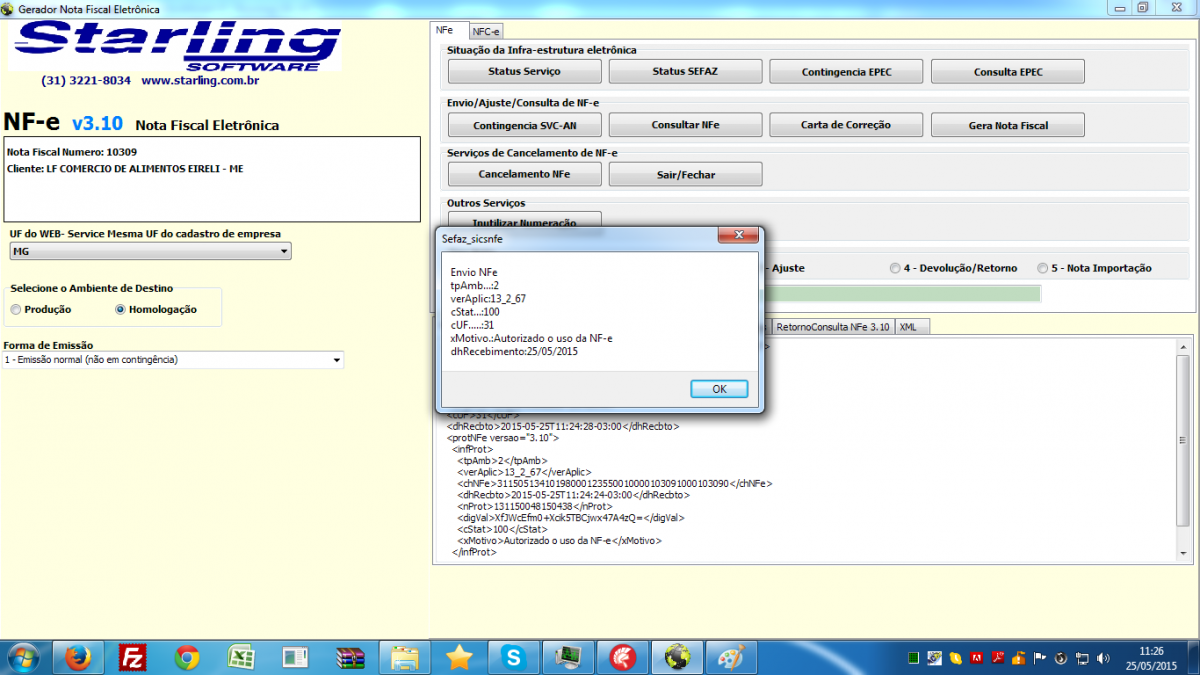
Task: Click Cancelamento NFe button
Action: click(x=524, y=174)
